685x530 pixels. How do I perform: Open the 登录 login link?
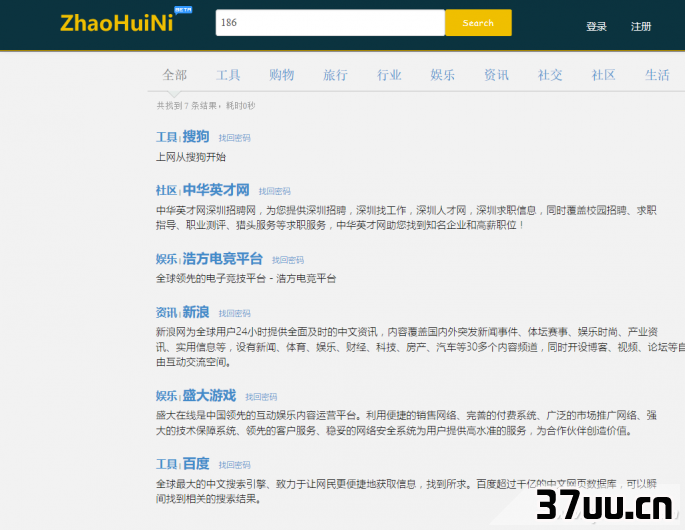(x=596, y=27)
